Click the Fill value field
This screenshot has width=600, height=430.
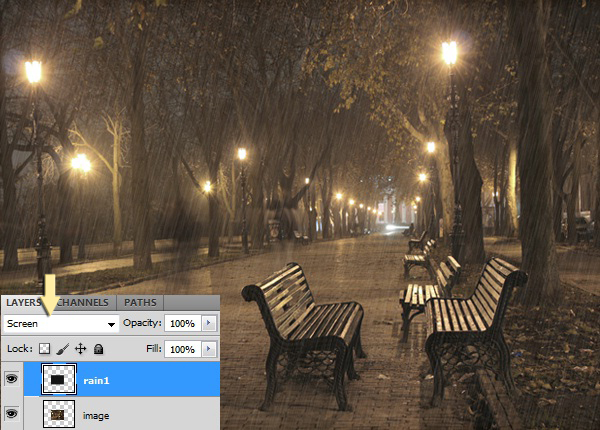coord(183,349)
